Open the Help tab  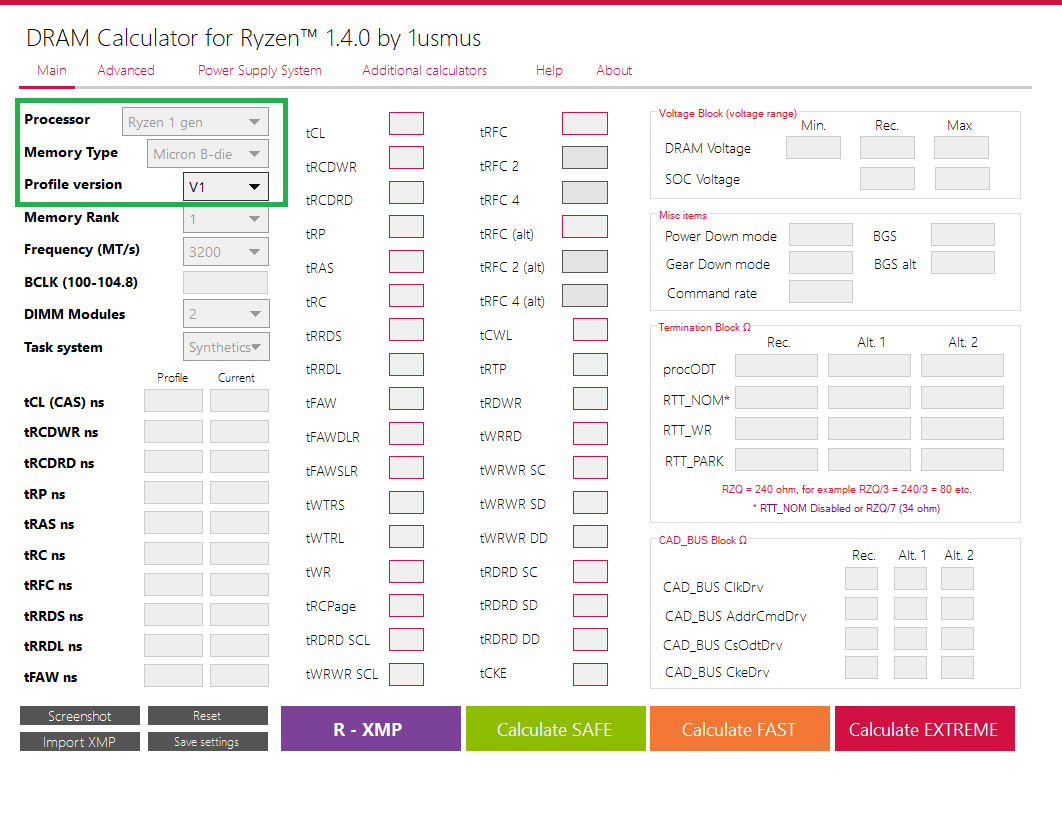[549, 70]
